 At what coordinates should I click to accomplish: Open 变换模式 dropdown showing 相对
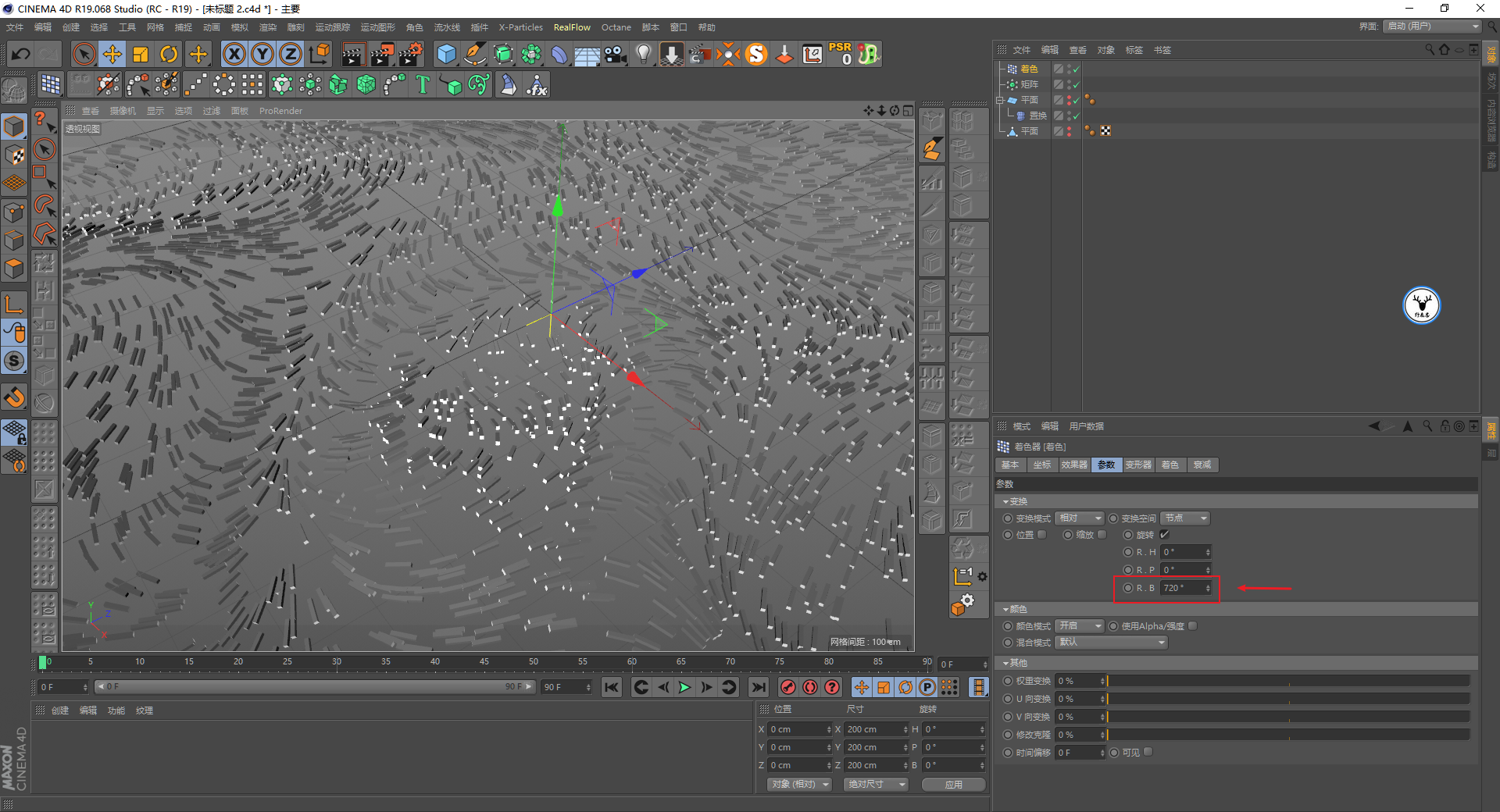tap(1080, 518)
